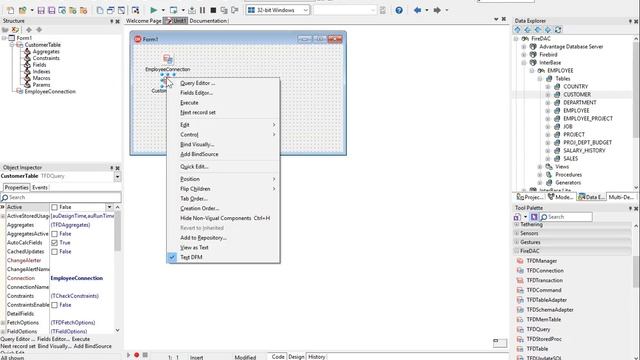Click the first Save icon in toolbar
This screenshot has height=360, width=640.
(x=41, y=10)
